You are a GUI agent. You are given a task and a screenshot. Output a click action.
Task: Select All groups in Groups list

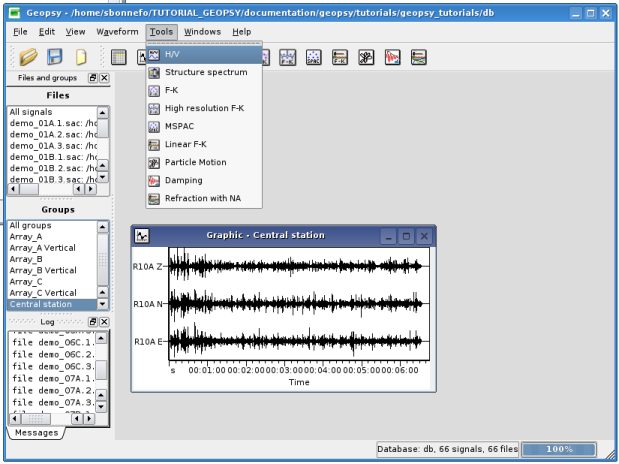tap(53, 225)
